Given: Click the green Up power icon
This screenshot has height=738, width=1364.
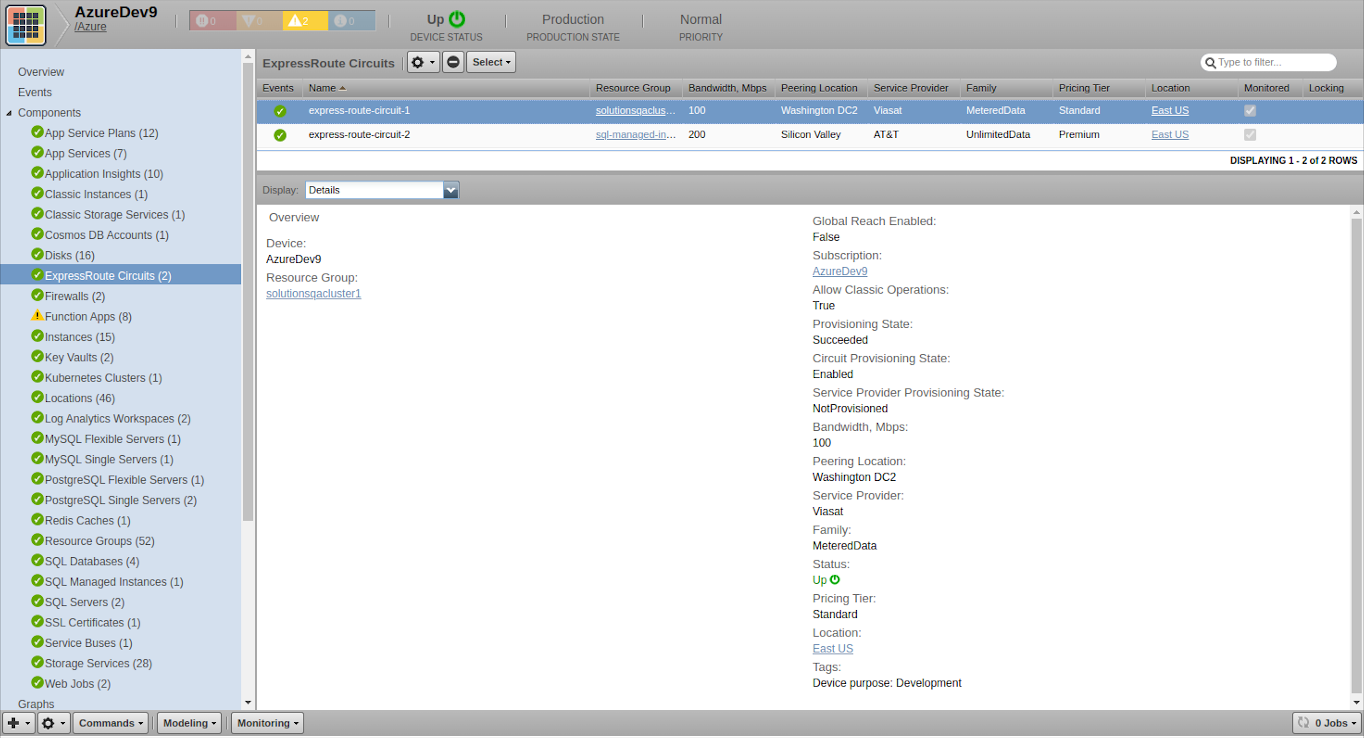Looking at the screenshot, I should click(457, 19).
